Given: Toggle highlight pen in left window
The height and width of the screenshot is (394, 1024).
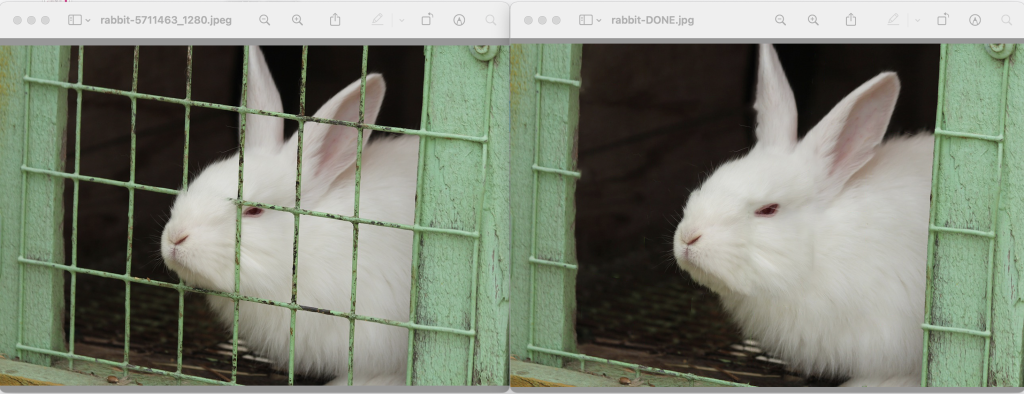Looking at the screenshot, I should point(377,20).
